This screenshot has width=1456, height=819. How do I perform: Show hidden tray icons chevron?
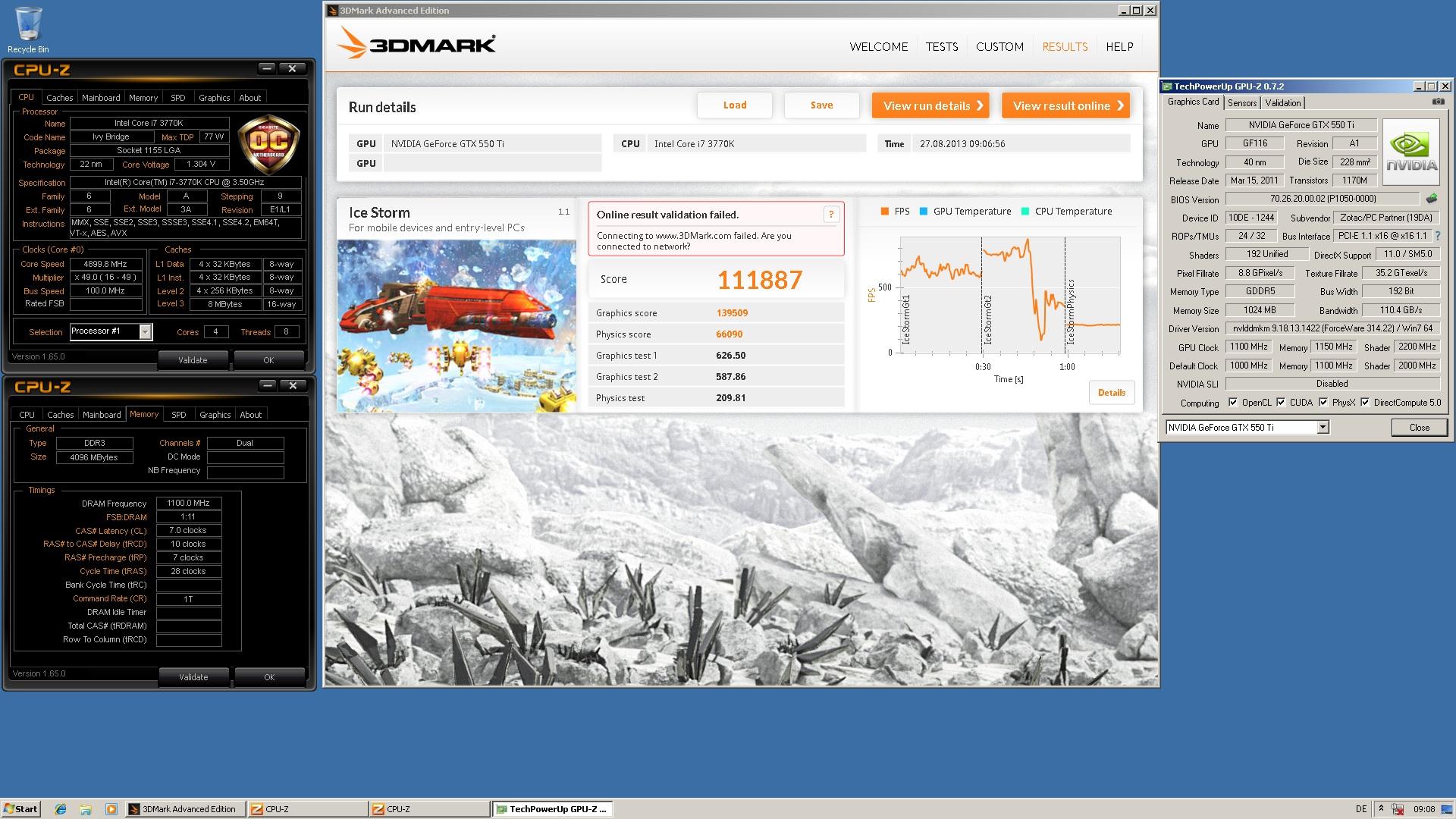pyautogui.click(x=1381, y=809)
